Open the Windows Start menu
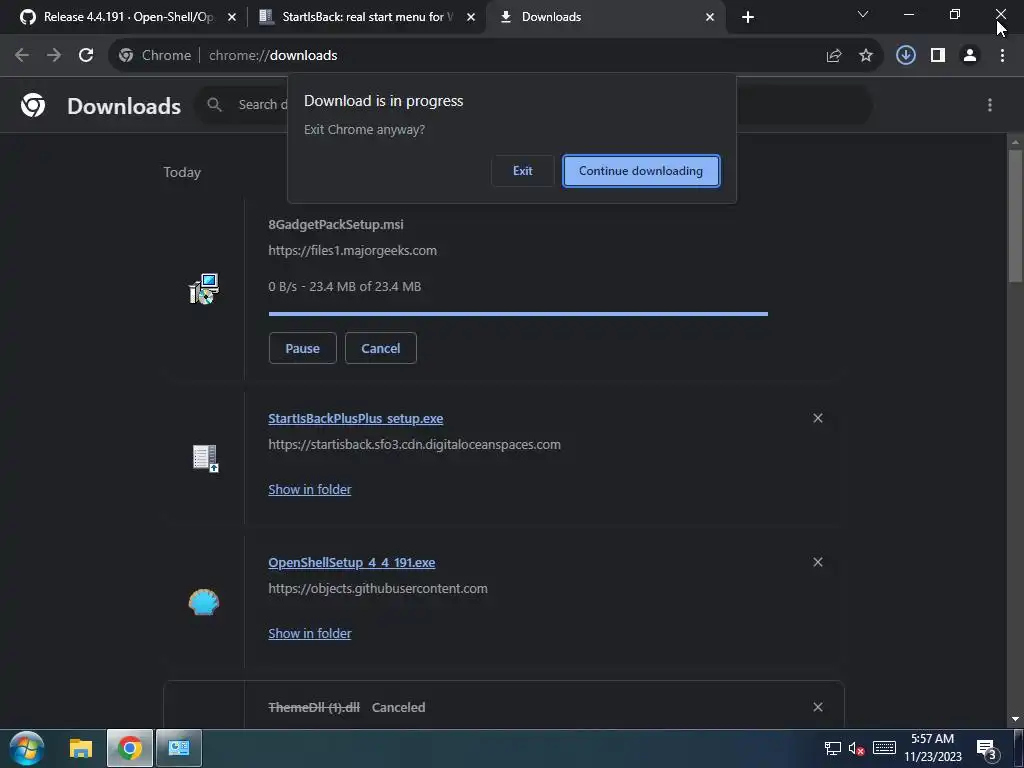The width and height of the screenshot is (1024, 768). [x=27, y=748]
